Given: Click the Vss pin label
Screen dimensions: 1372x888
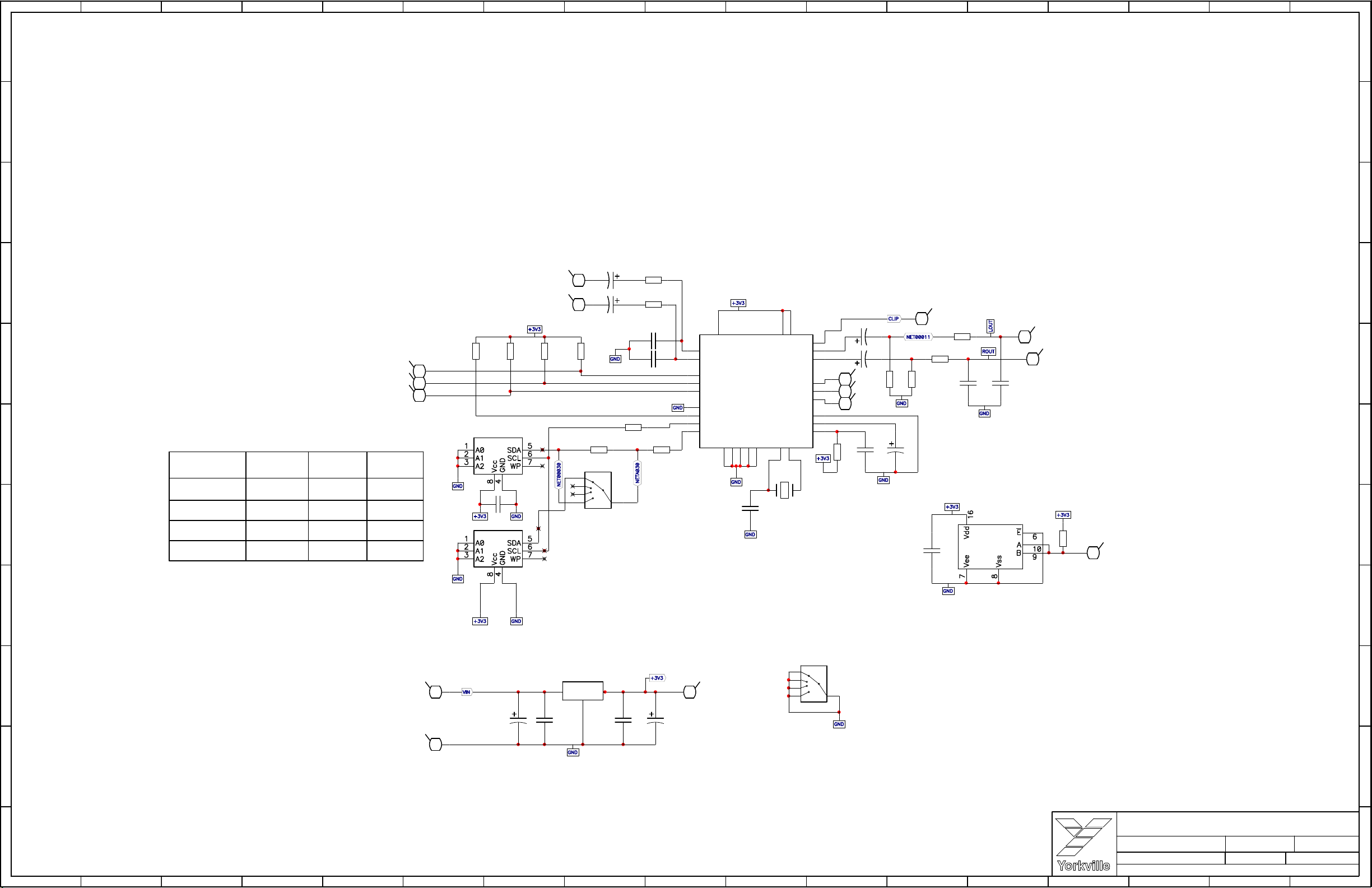Looking at the screenshot, I should [998, 561].
